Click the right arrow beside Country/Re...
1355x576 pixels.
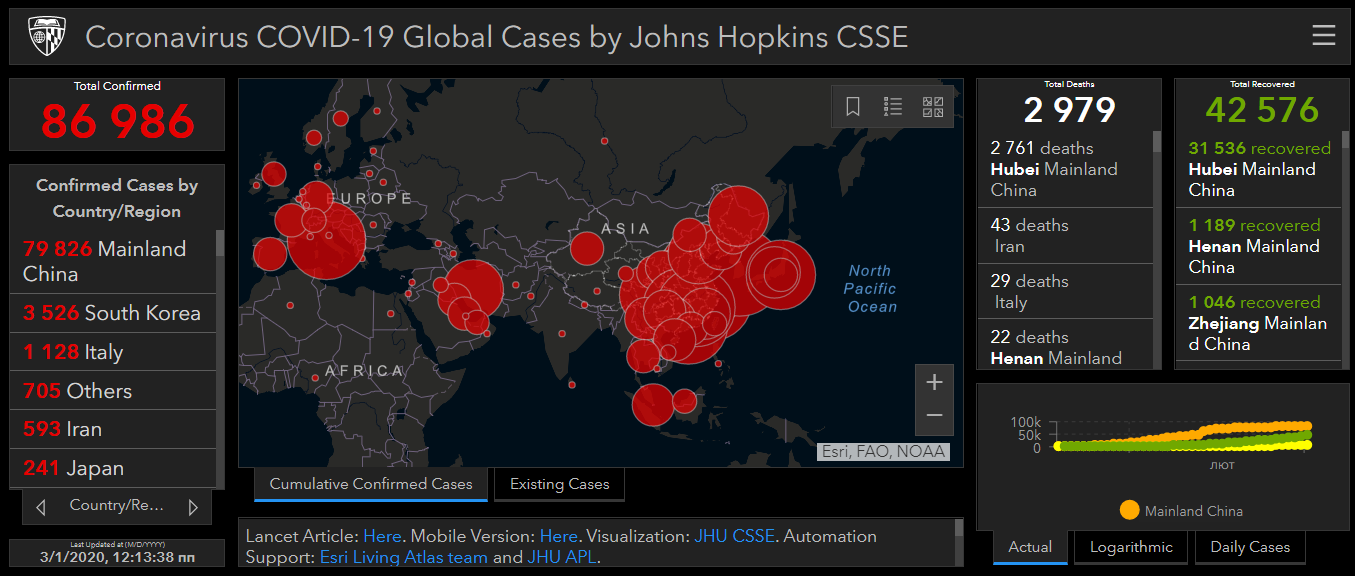click(x=193, y=507)
